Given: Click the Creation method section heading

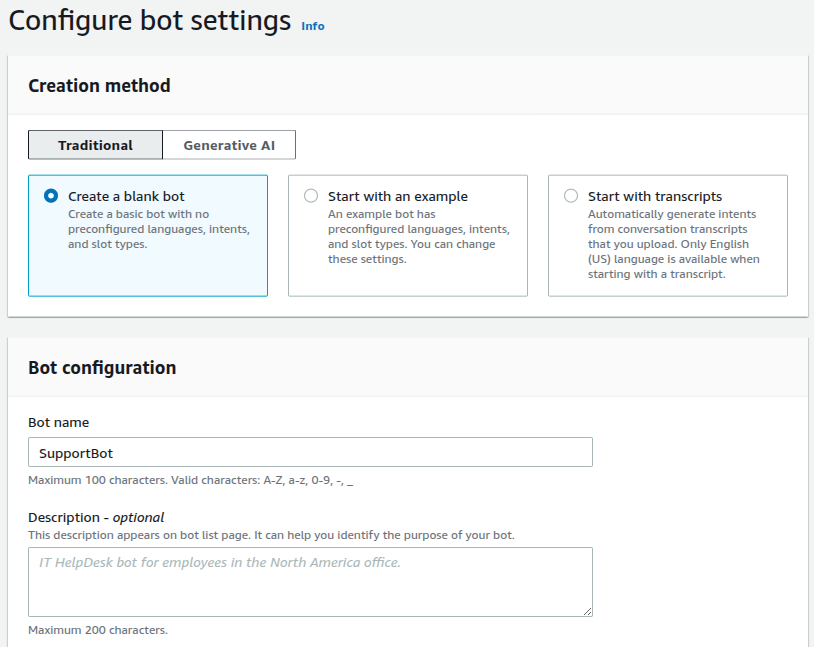Looking at the screenshot, I should click(x=99, y=86).
